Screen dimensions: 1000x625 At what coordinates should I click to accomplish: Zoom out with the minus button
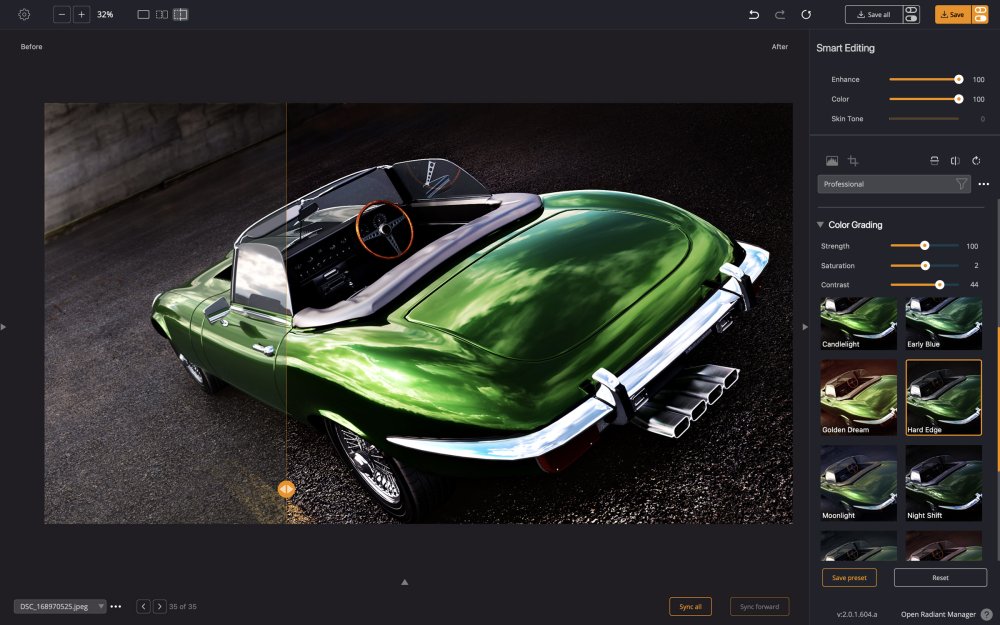pos(62,14)
